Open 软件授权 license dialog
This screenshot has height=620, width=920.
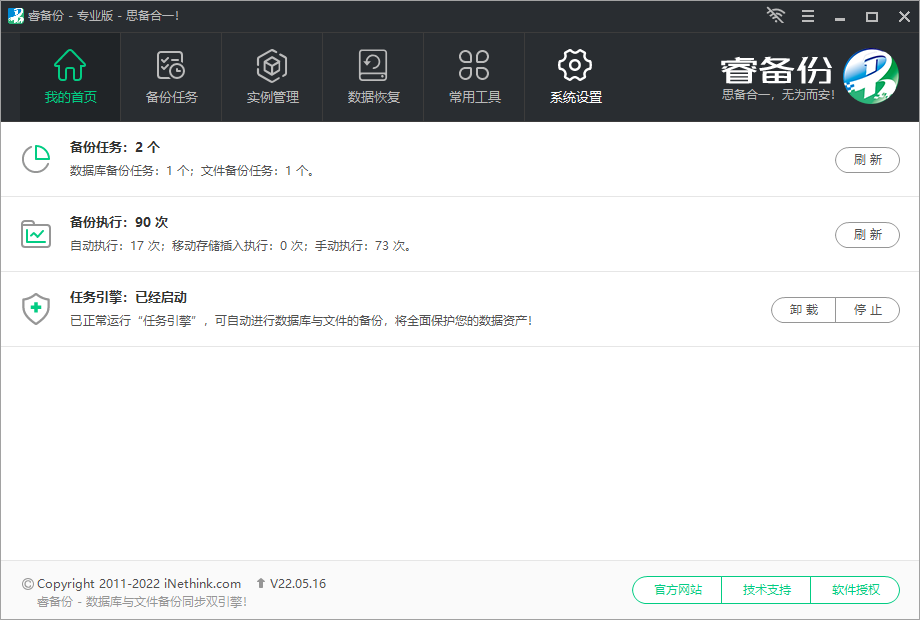pos(855,589)
